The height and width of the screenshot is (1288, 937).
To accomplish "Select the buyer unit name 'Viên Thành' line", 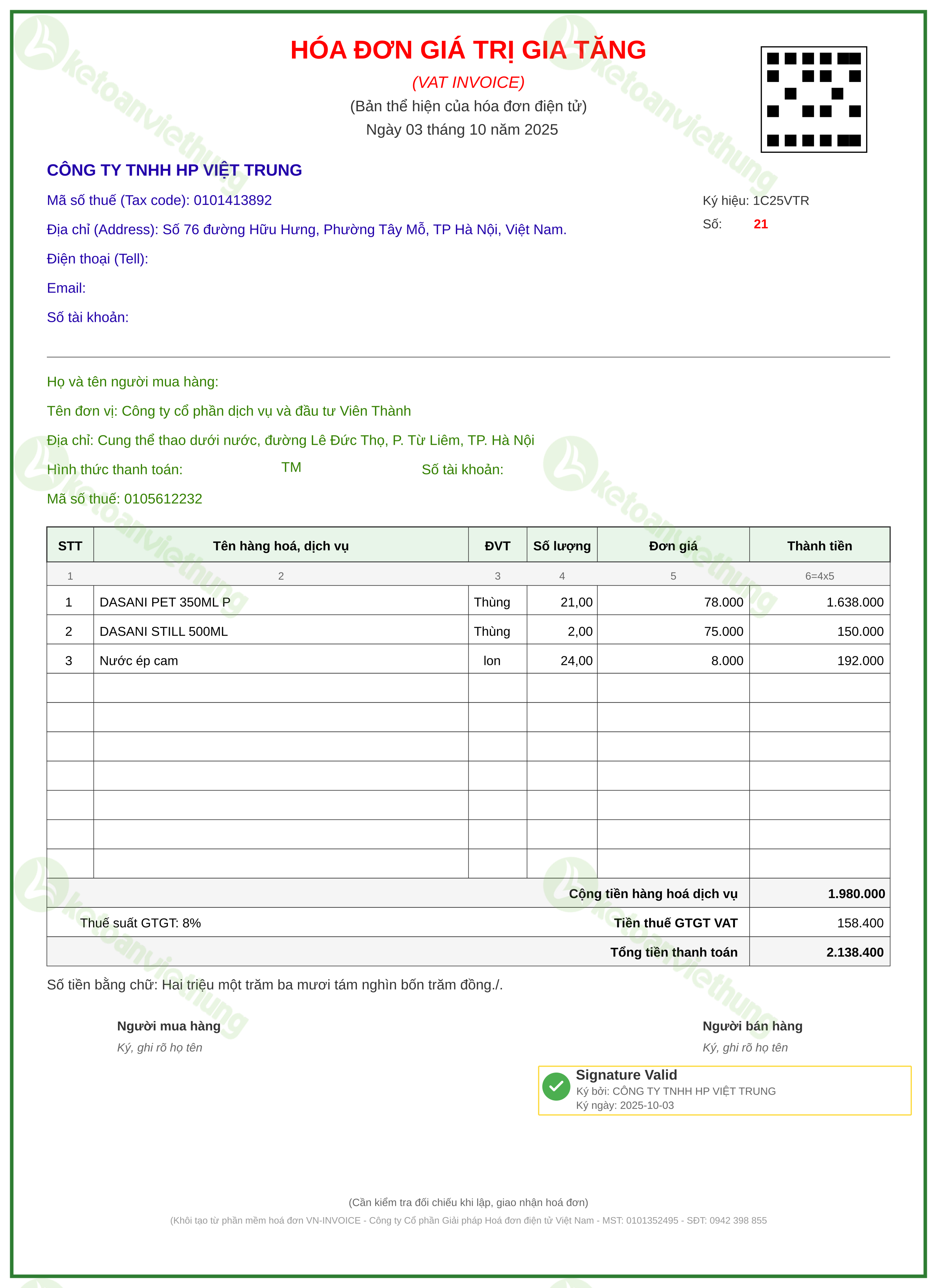I will click(229, 411).
